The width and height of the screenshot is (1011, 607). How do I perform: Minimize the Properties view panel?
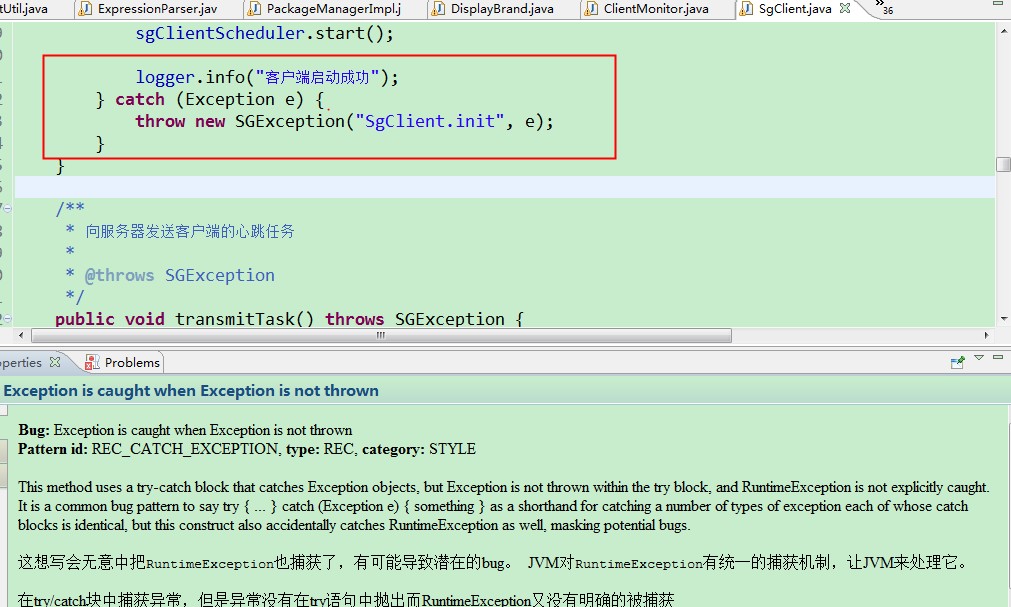[x=997, y=357]
